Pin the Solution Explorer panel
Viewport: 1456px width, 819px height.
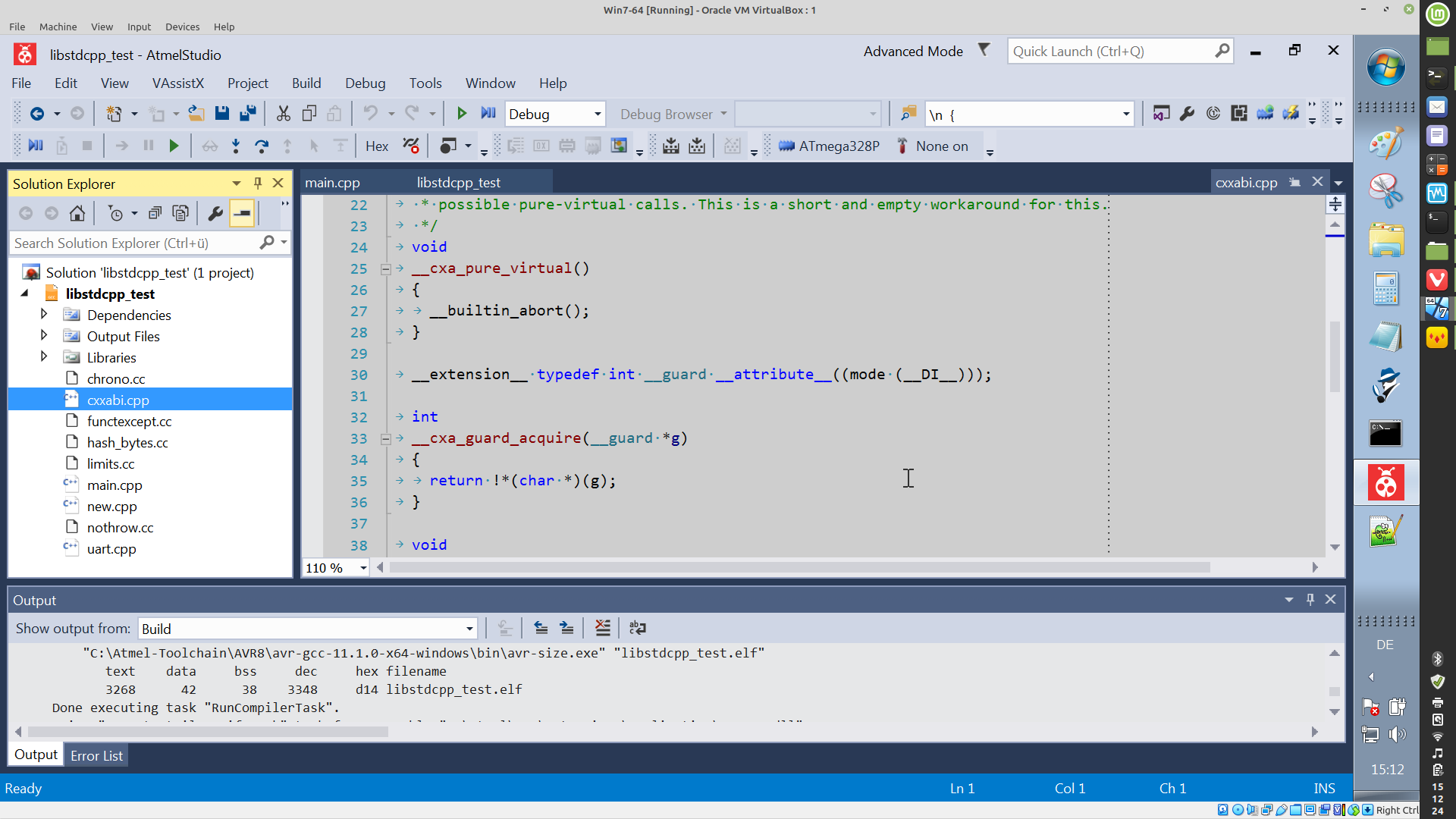[x=258, y=183]
